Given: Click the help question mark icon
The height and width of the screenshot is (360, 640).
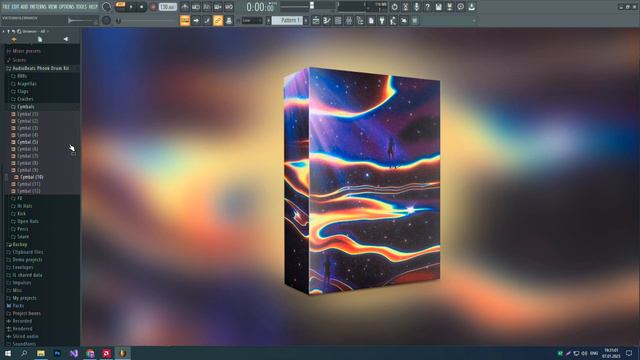Looking at the screenshot, I should pyautogui.click(x=427, y=7).
